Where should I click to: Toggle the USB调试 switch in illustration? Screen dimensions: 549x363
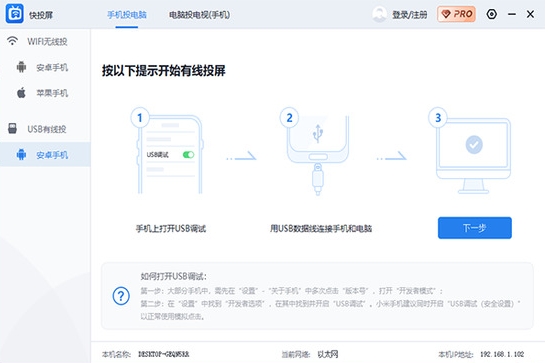(188, 154)
